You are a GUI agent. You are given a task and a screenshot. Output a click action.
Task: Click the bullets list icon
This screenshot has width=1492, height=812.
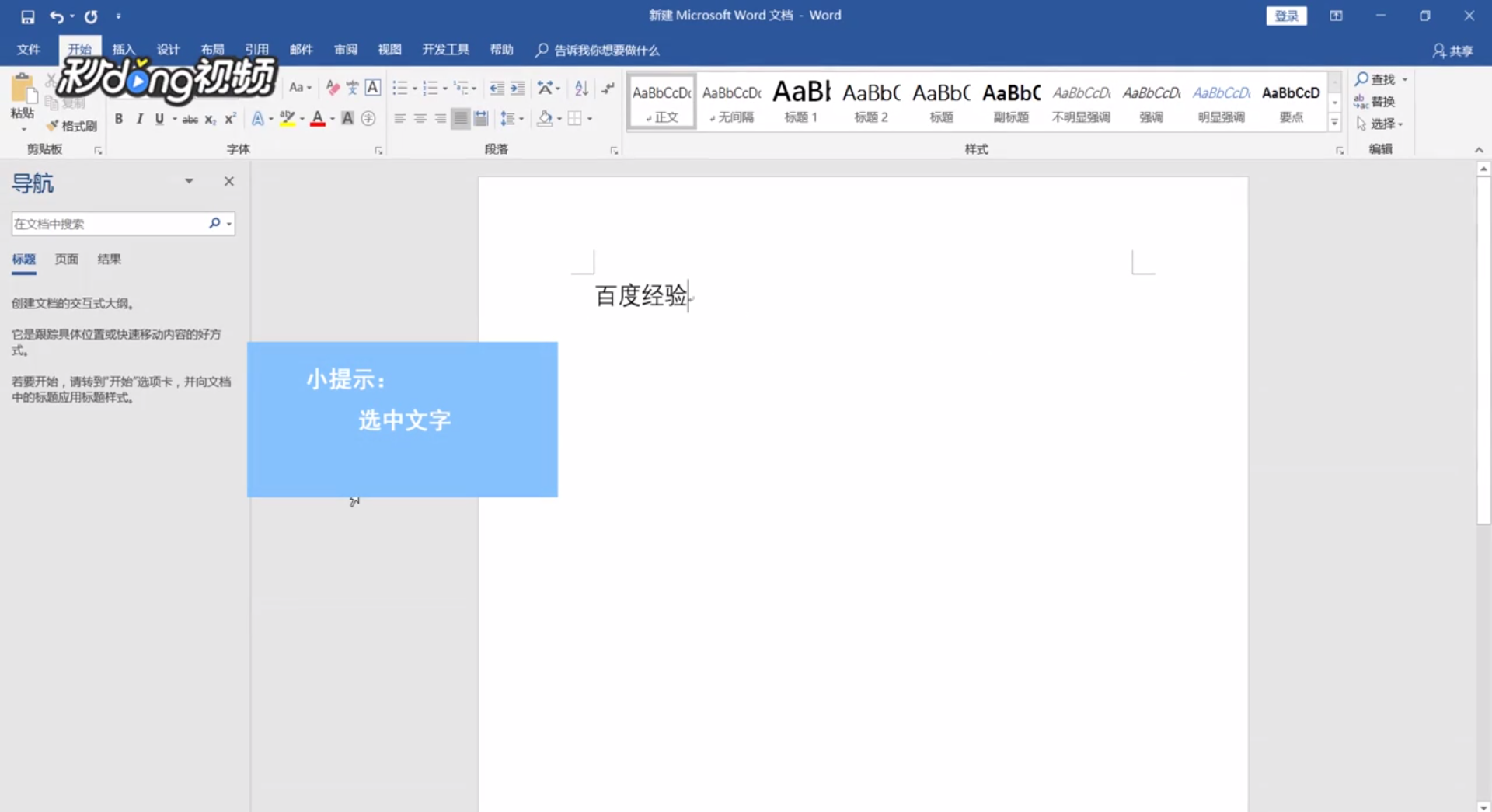click(399, 88)
